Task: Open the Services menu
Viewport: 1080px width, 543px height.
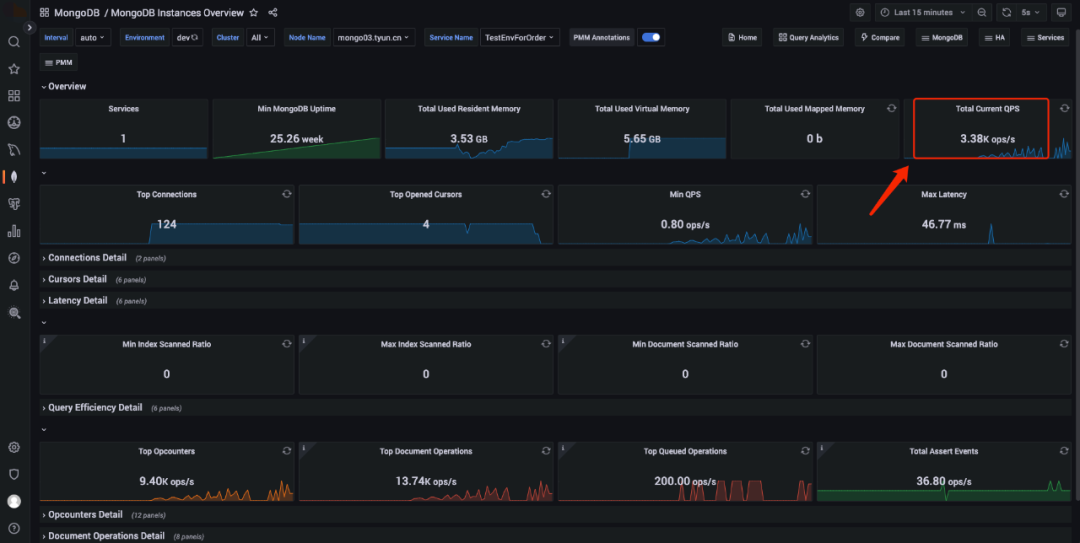Action: 1045,37
